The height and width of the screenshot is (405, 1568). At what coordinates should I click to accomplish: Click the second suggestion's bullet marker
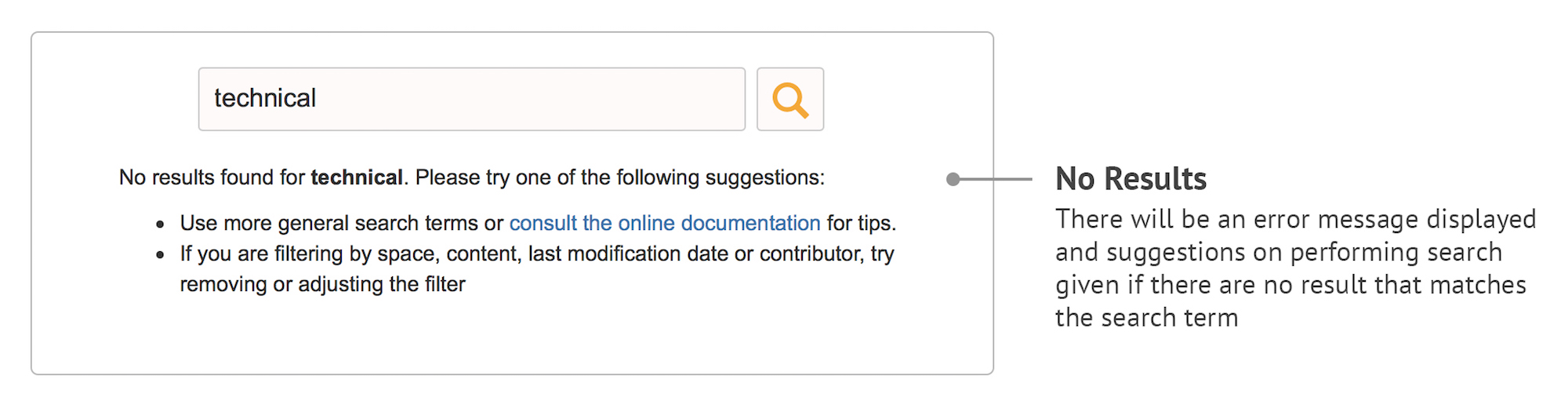160,255
